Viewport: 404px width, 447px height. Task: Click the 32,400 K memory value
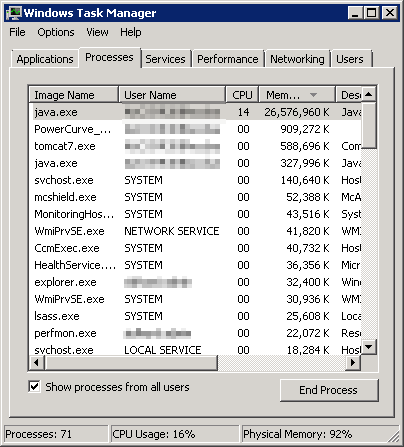point(308,282)
